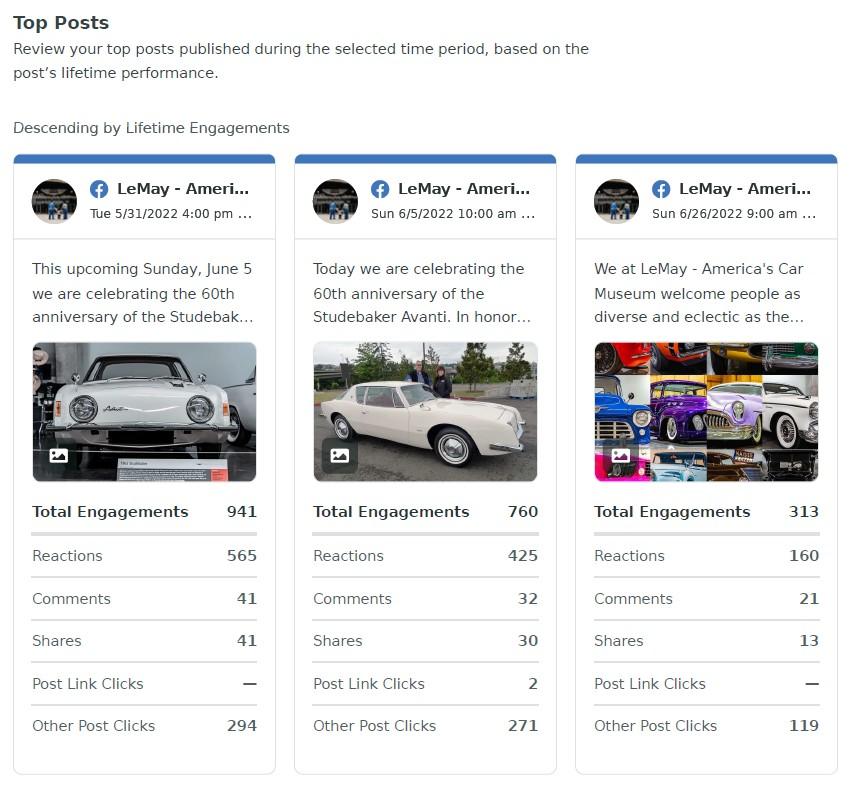Open the colorful classic cars collage thumbnail
Viewport: 859px width, 789px height.
(706, 412)
